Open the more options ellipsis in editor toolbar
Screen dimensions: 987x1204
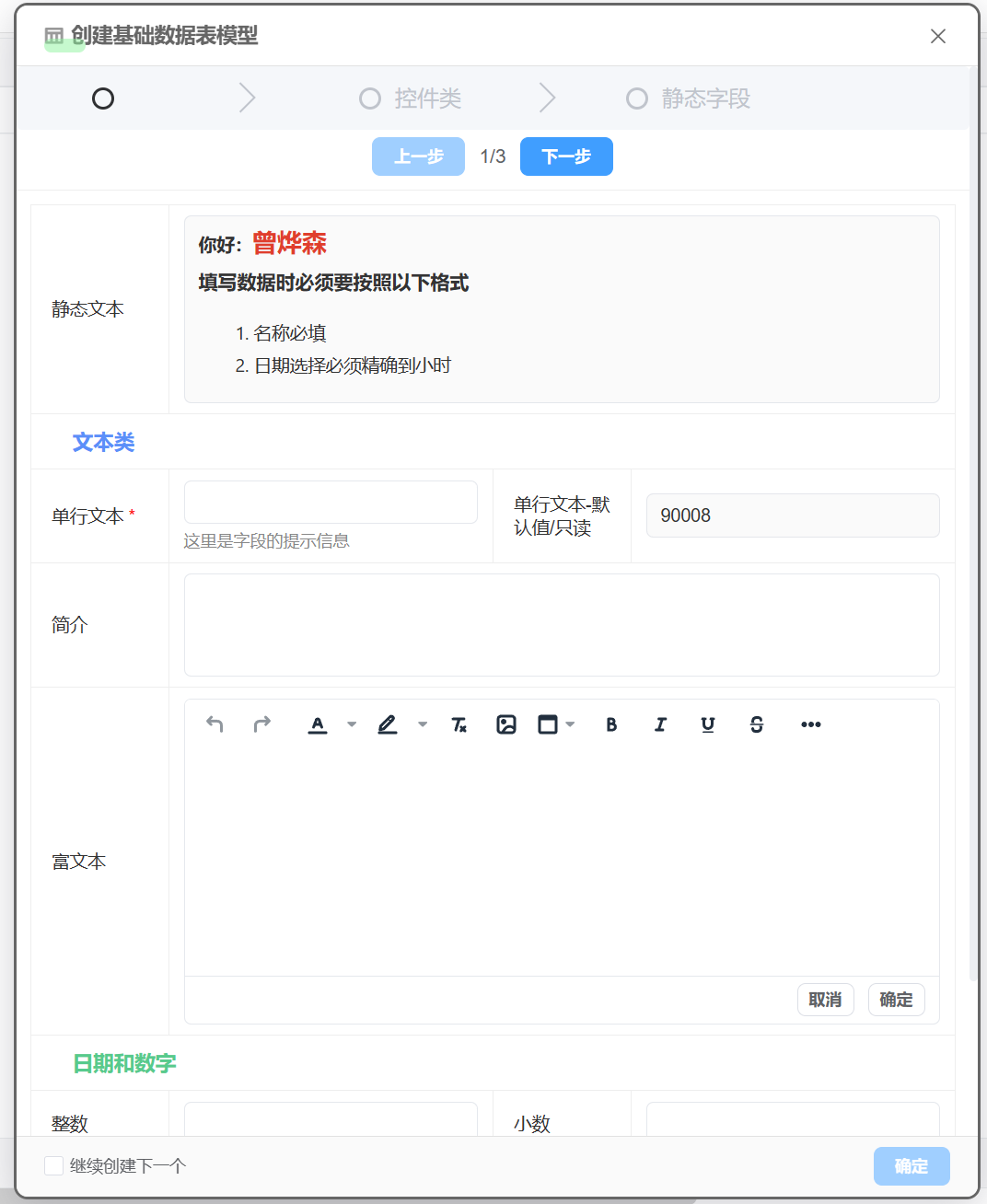click(x=810, y=724)
